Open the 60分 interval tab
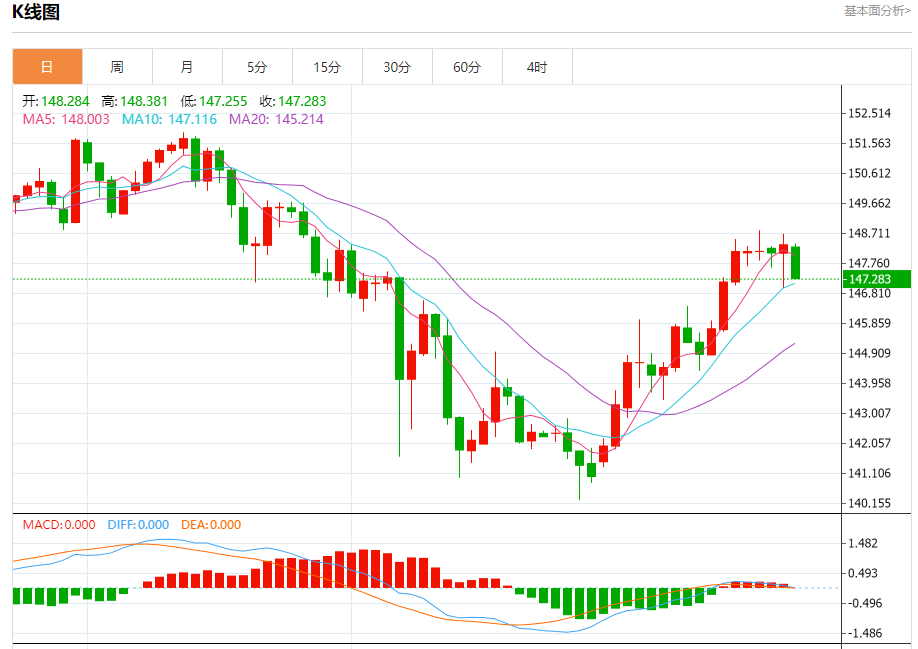The height and width of the screenshot is (649, 918). pyautogui.click(x=467, y=67)
